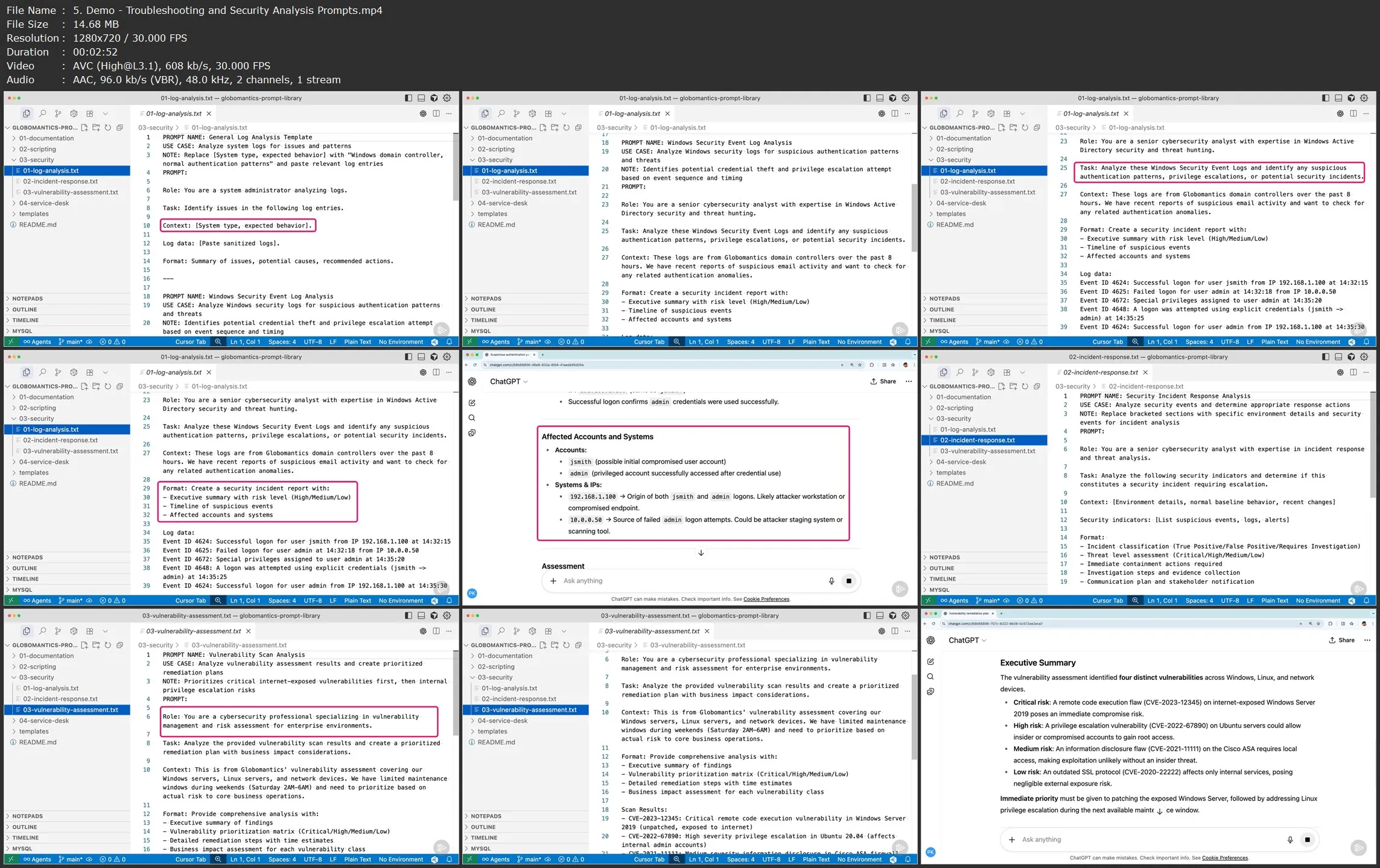Expand the NOTEPADS section in the 02-incident-response.txt window
Screen dimensions: 1380x868
944,557
